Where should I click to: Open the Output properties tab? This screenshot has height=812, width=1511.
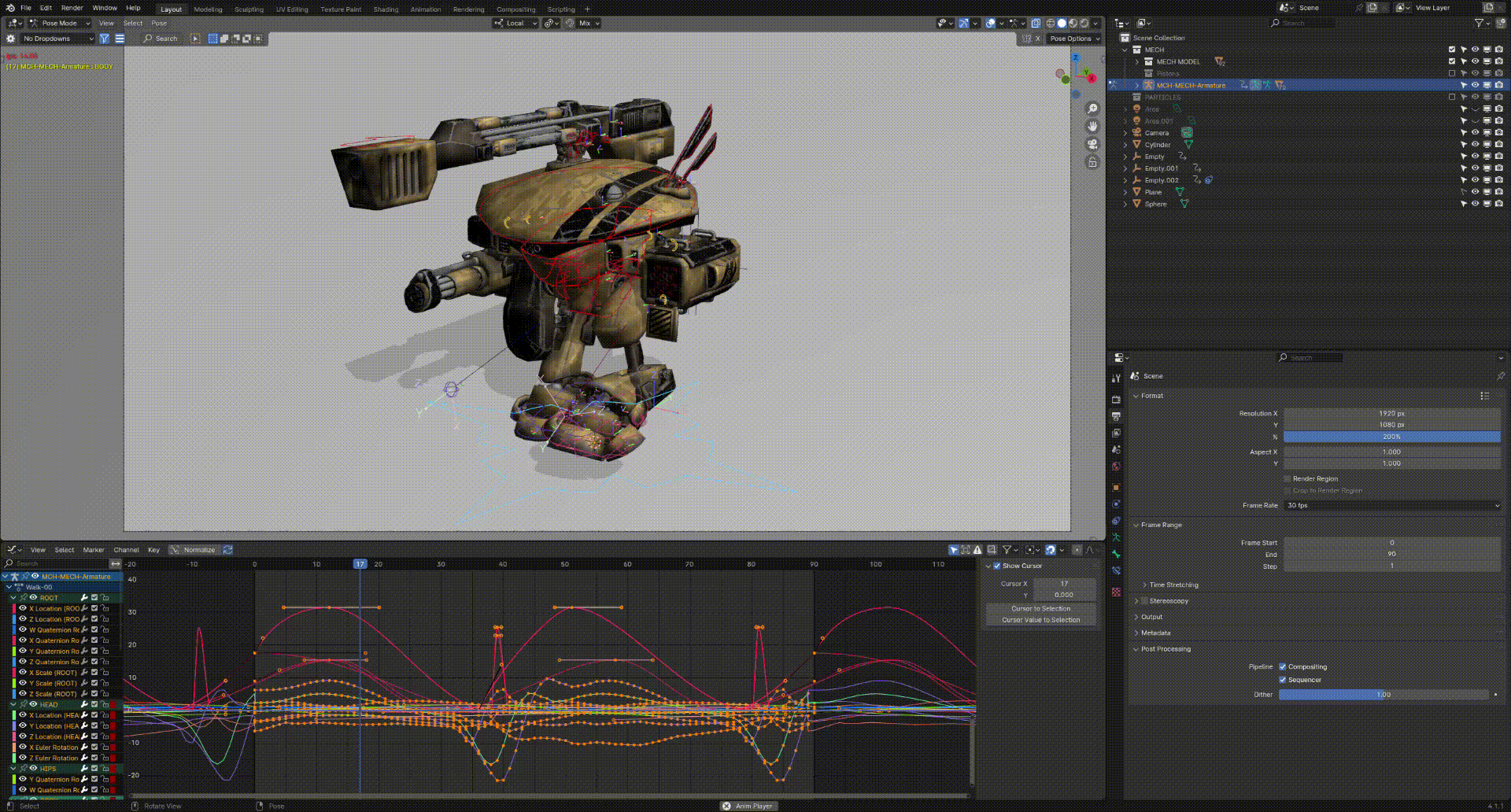pyautogui.click(x=1116, y=416)
